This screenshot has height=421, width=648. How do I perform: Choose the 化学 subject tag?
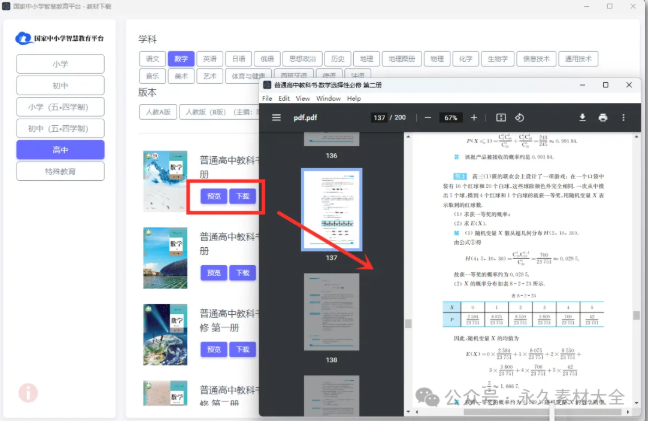466,59
